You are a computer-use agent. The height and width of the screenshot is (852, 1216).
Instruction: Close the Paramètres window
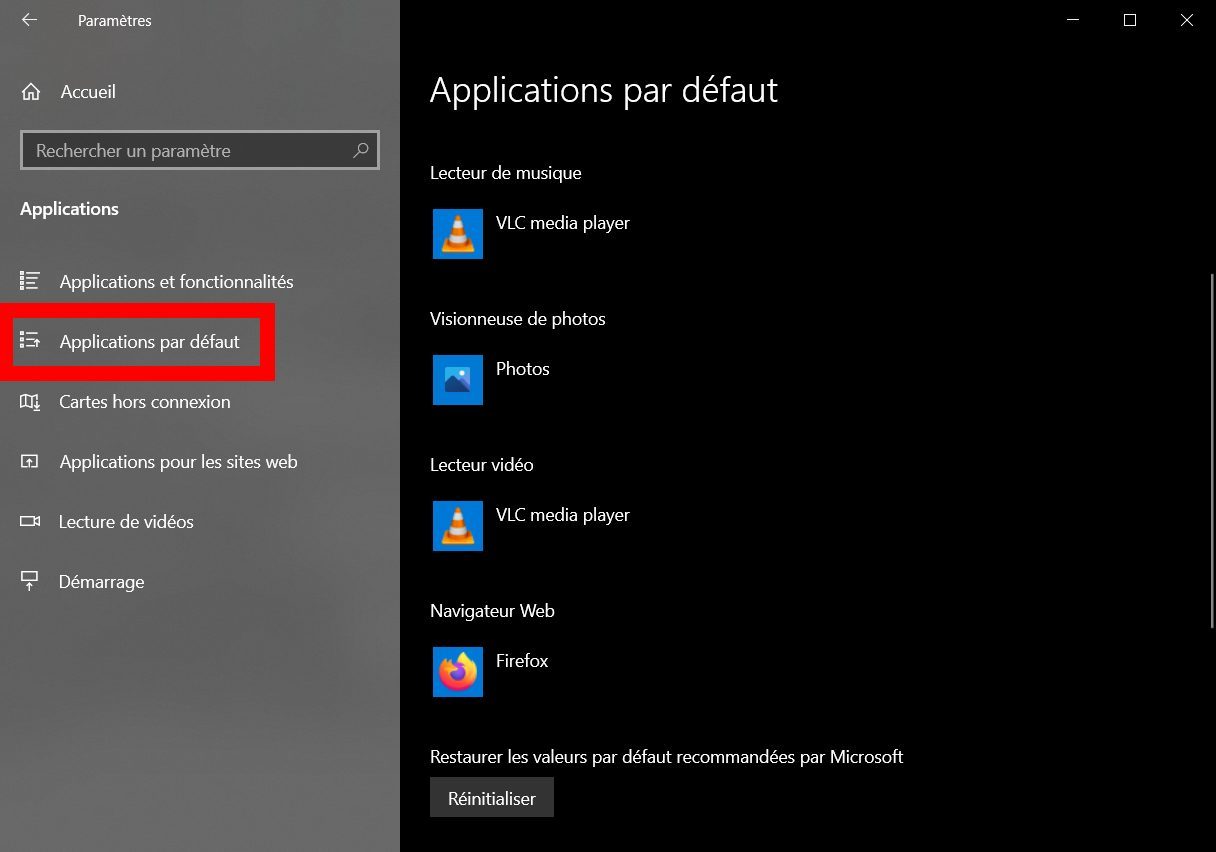(1187, 20)
